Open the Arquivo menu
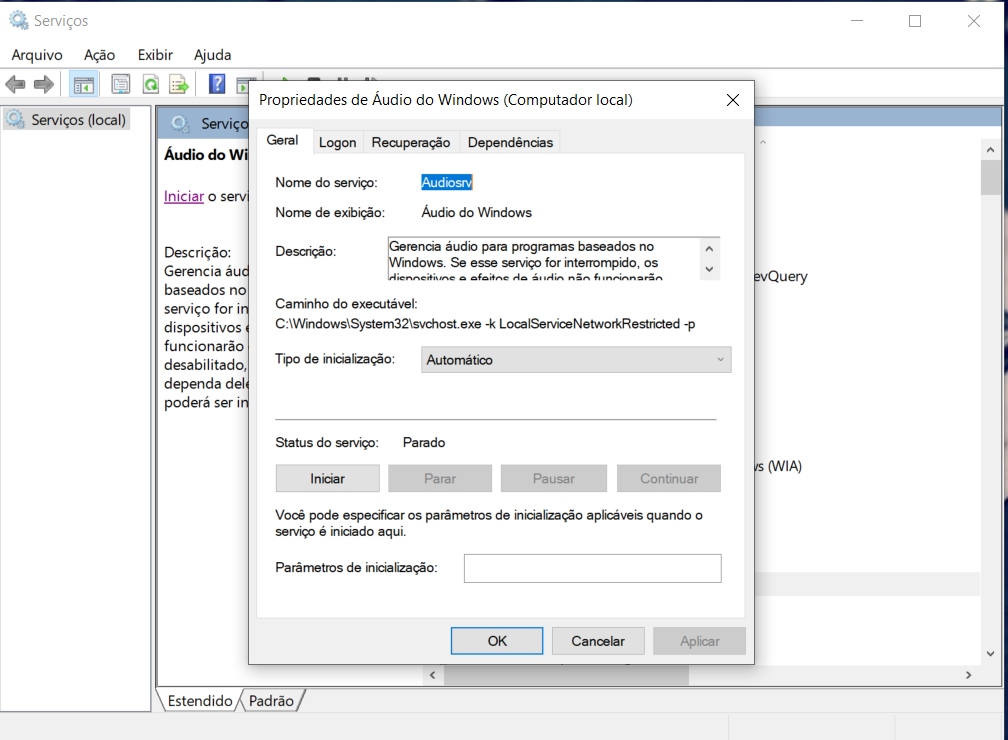The image size is (1008, 740). click(x=37, y=55)
